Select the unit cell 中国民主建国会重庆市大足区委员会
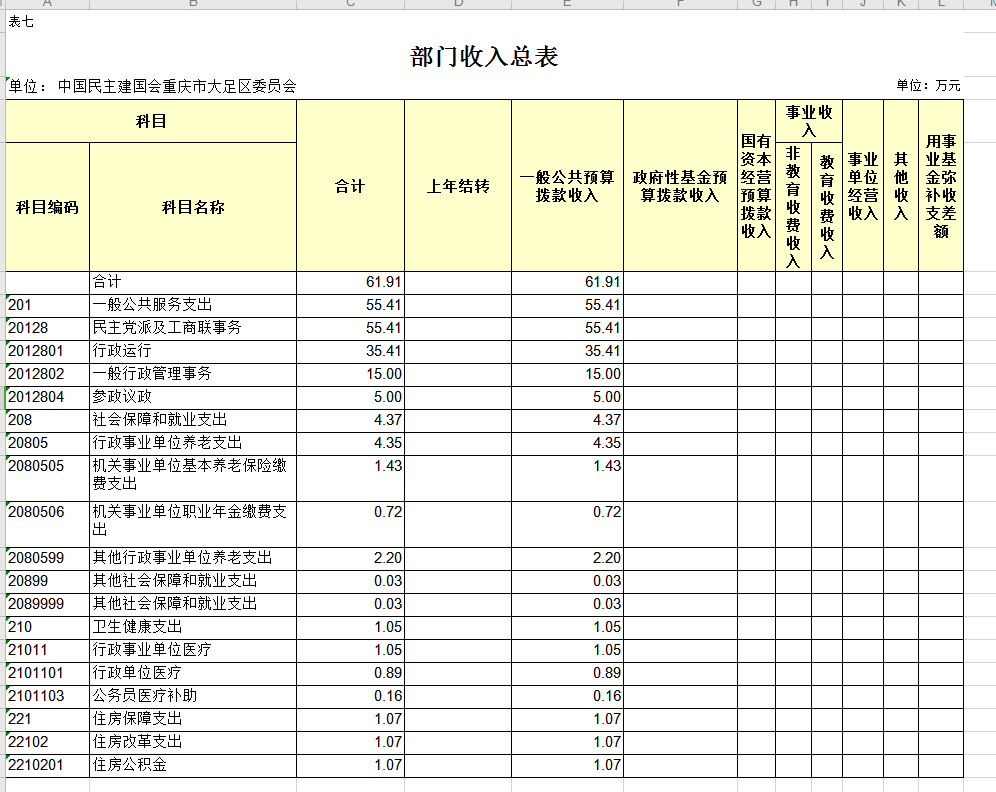The width and height of the screenshot is (996, 792). pos(151,86)
